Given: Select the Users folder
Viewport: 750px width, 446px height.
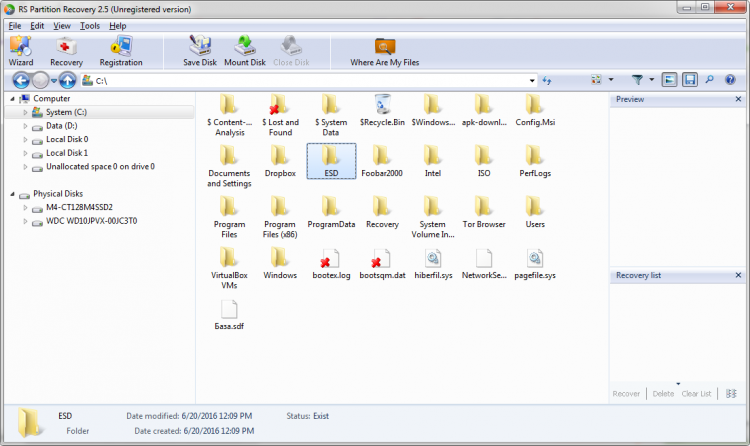Looking at the screenshot, I should pos(535,212).
